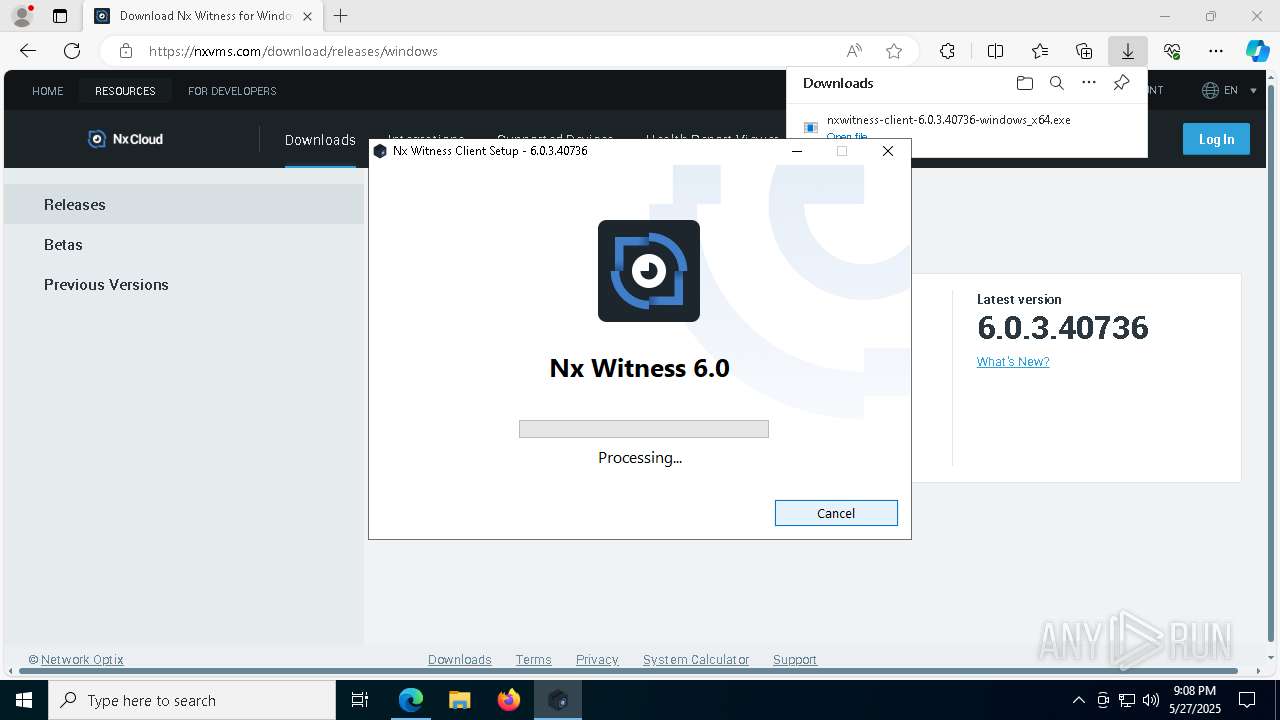Show hidden tray icons chevron
Image resolution: width=1280 pixels, height=720 pixels.
pos(1078,700)
